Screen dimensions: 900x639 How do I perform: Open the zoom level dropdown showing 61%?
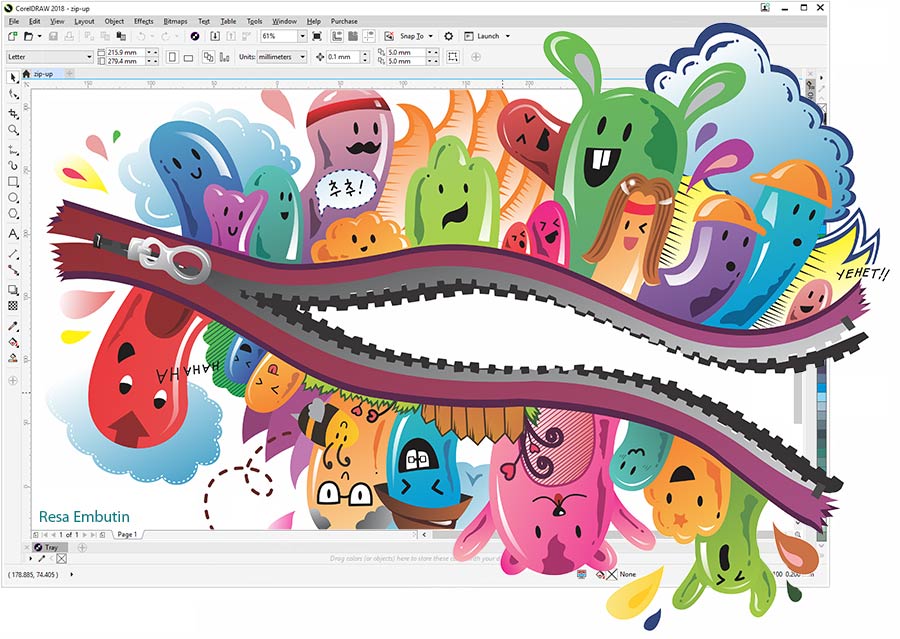(x=302, y=34)
